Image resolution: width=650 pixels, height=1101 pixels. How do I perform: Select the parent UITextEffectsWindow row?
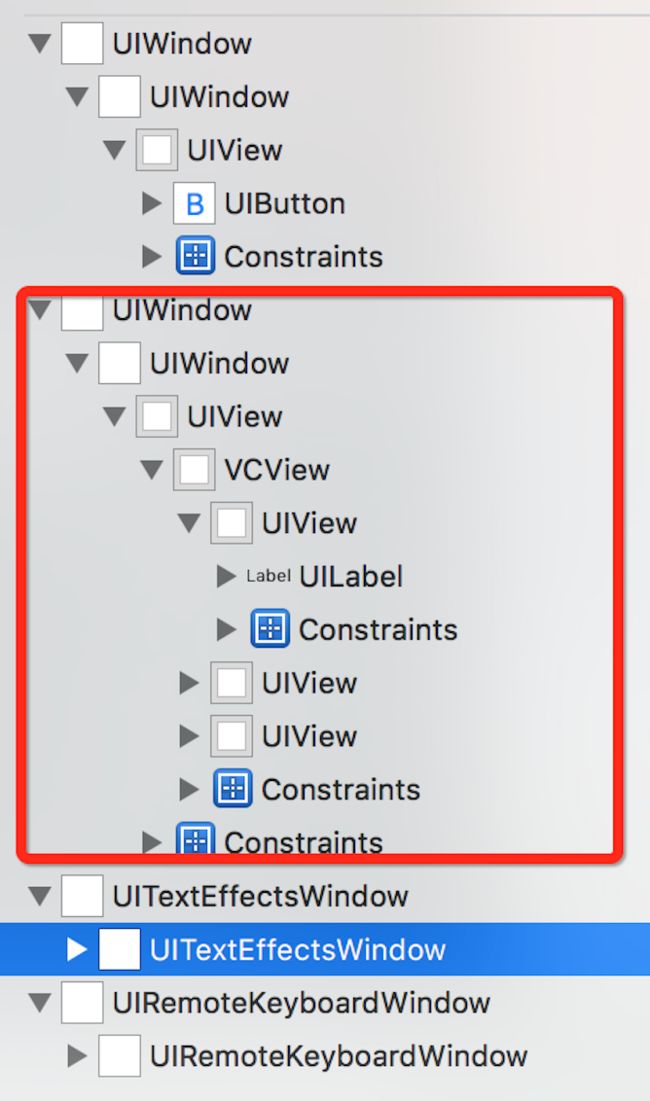coord(260,897)
